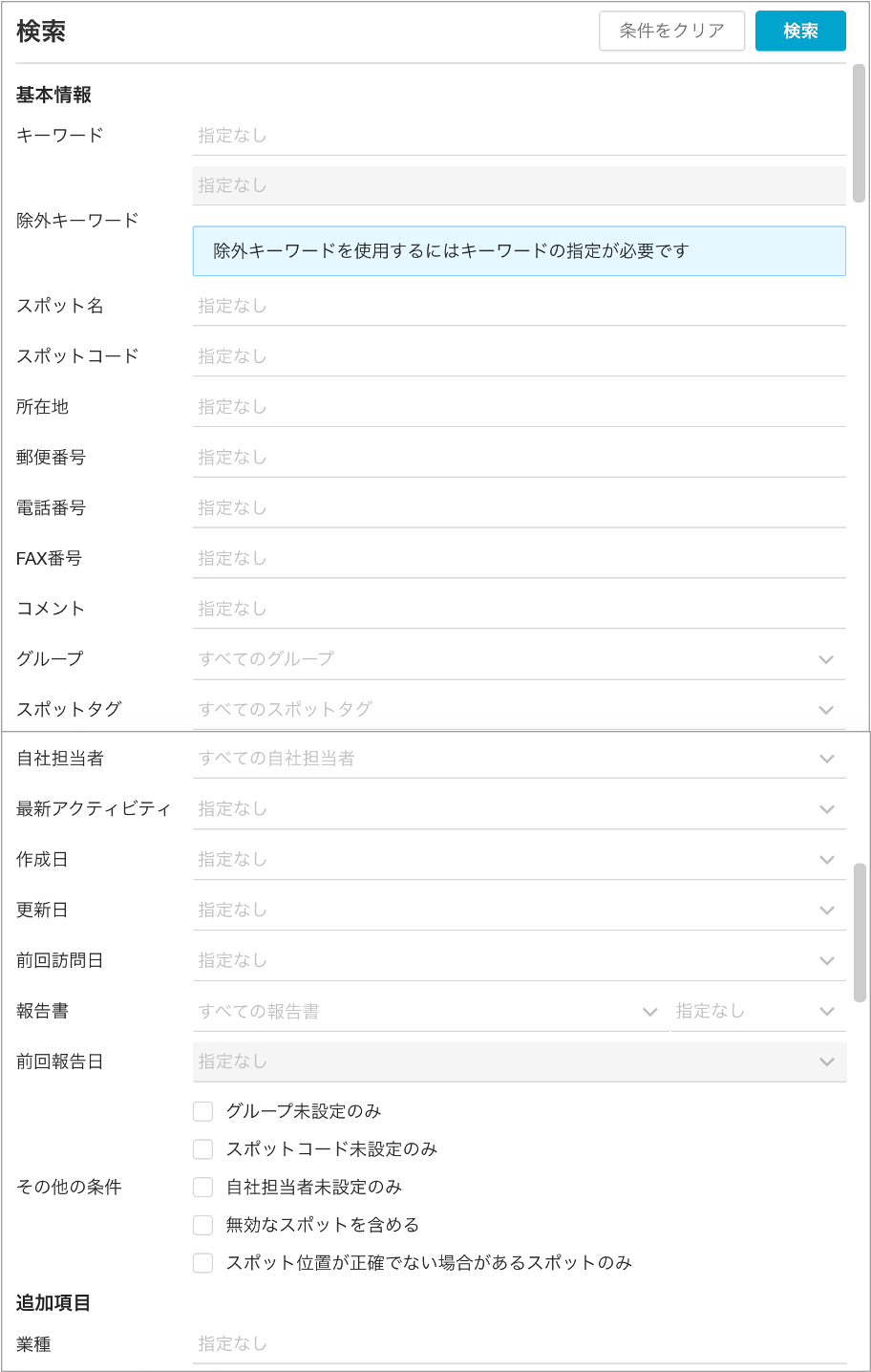Click chevron beside 報告書 指定なし field
The width and height of the screenshot is (871, 1372).
(826, 1012)
